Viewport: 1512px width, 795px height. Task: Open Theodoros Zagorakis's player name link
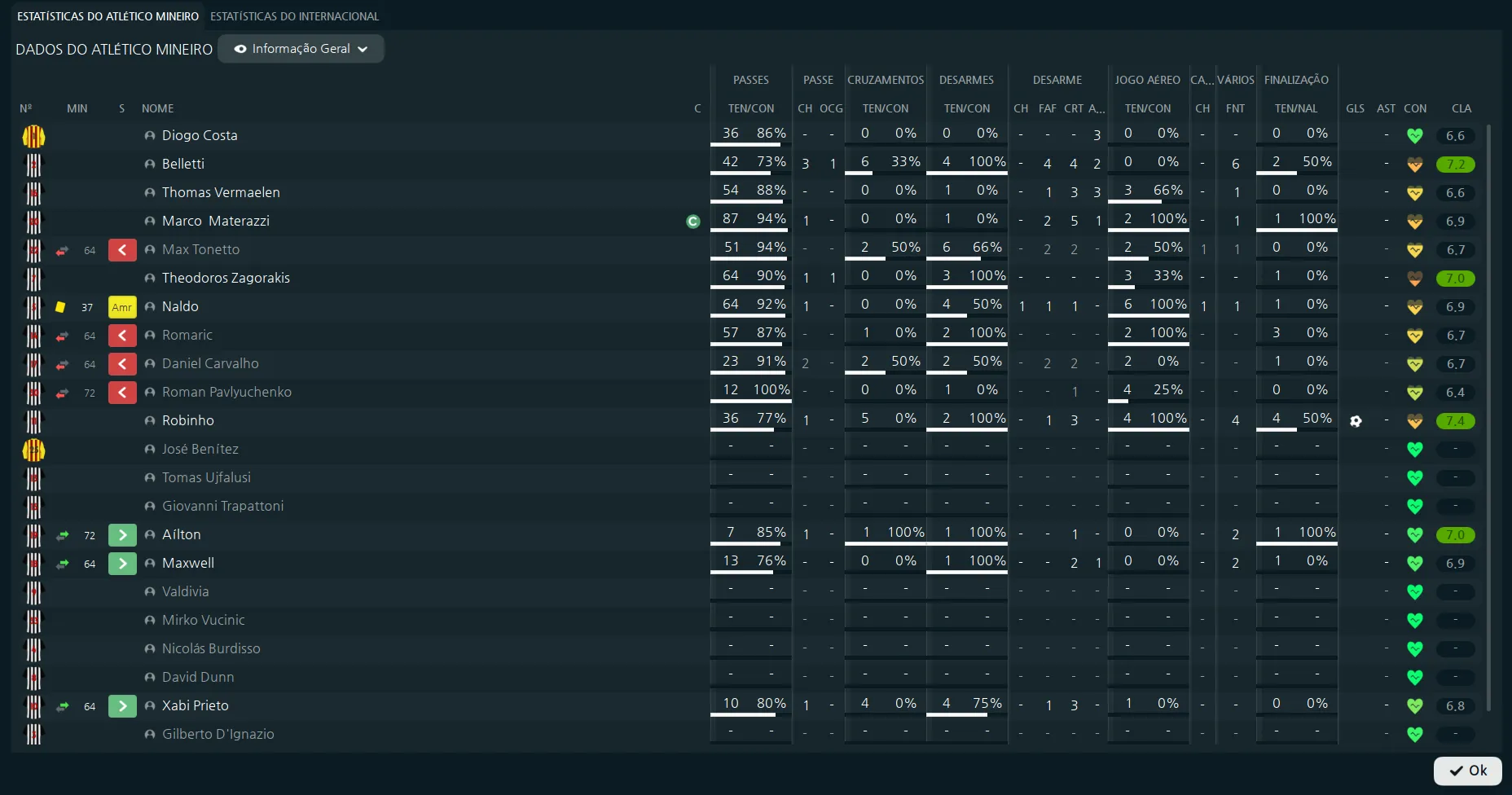[226, 279]
